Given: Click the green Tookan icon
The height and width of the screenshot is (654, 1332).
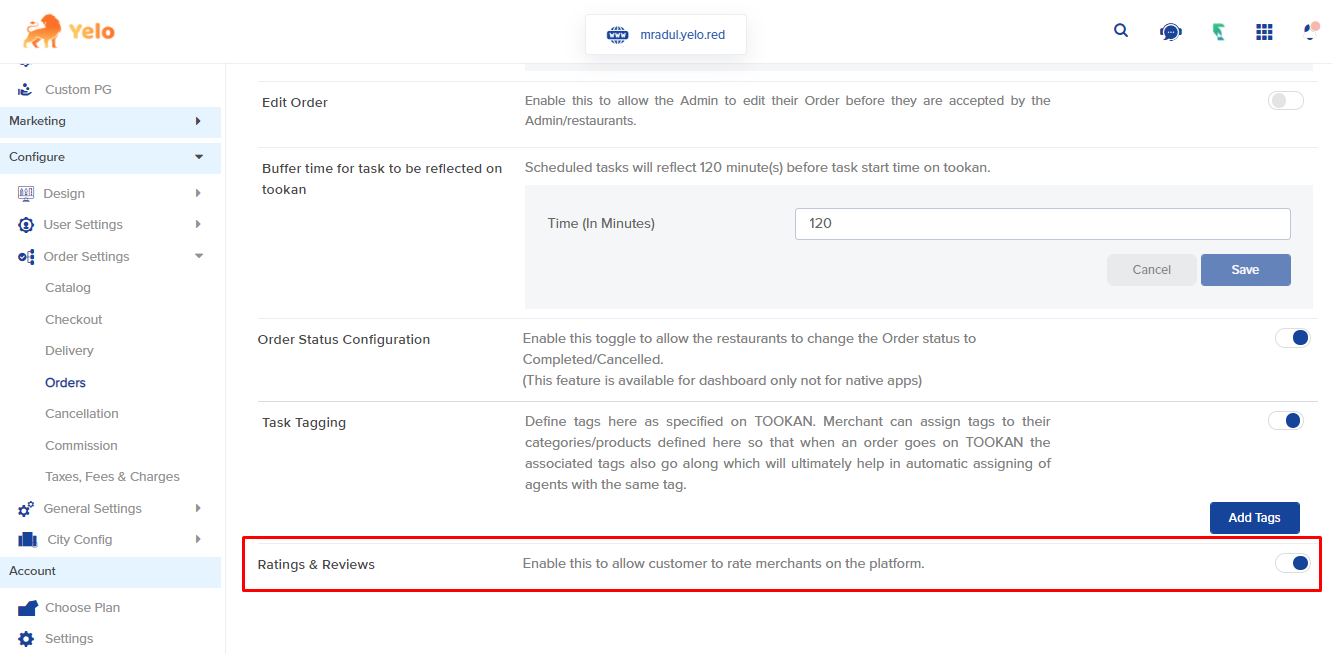Looking at the screenshot, I should pyautogui.click(x=1218, y=31).
